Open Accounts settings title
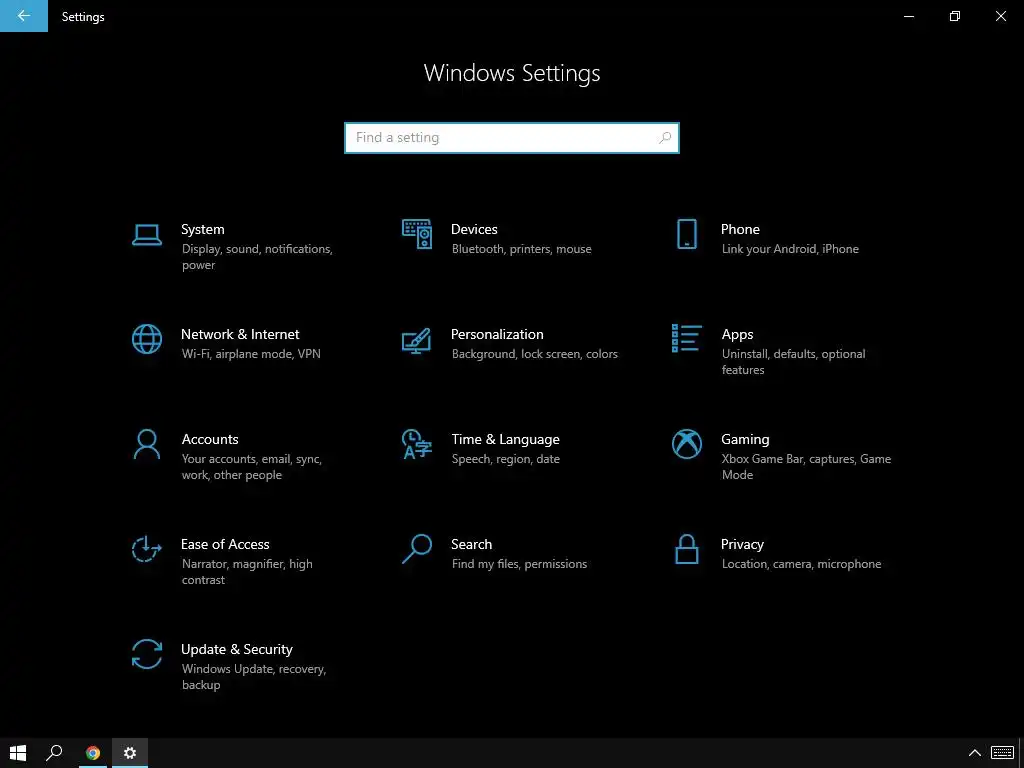 (x=210, y=440)
